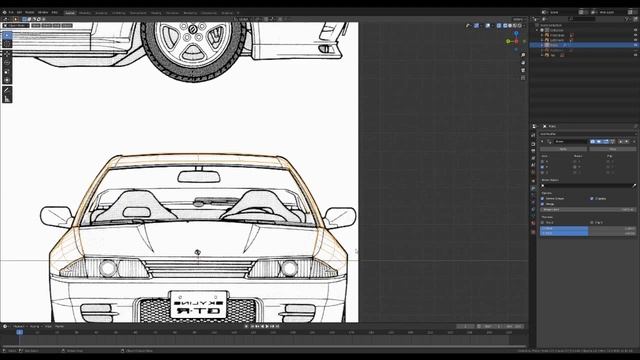Expand the highlighted outliner object row
Viewport: 640px width, 360px height.
coord(542,45)
